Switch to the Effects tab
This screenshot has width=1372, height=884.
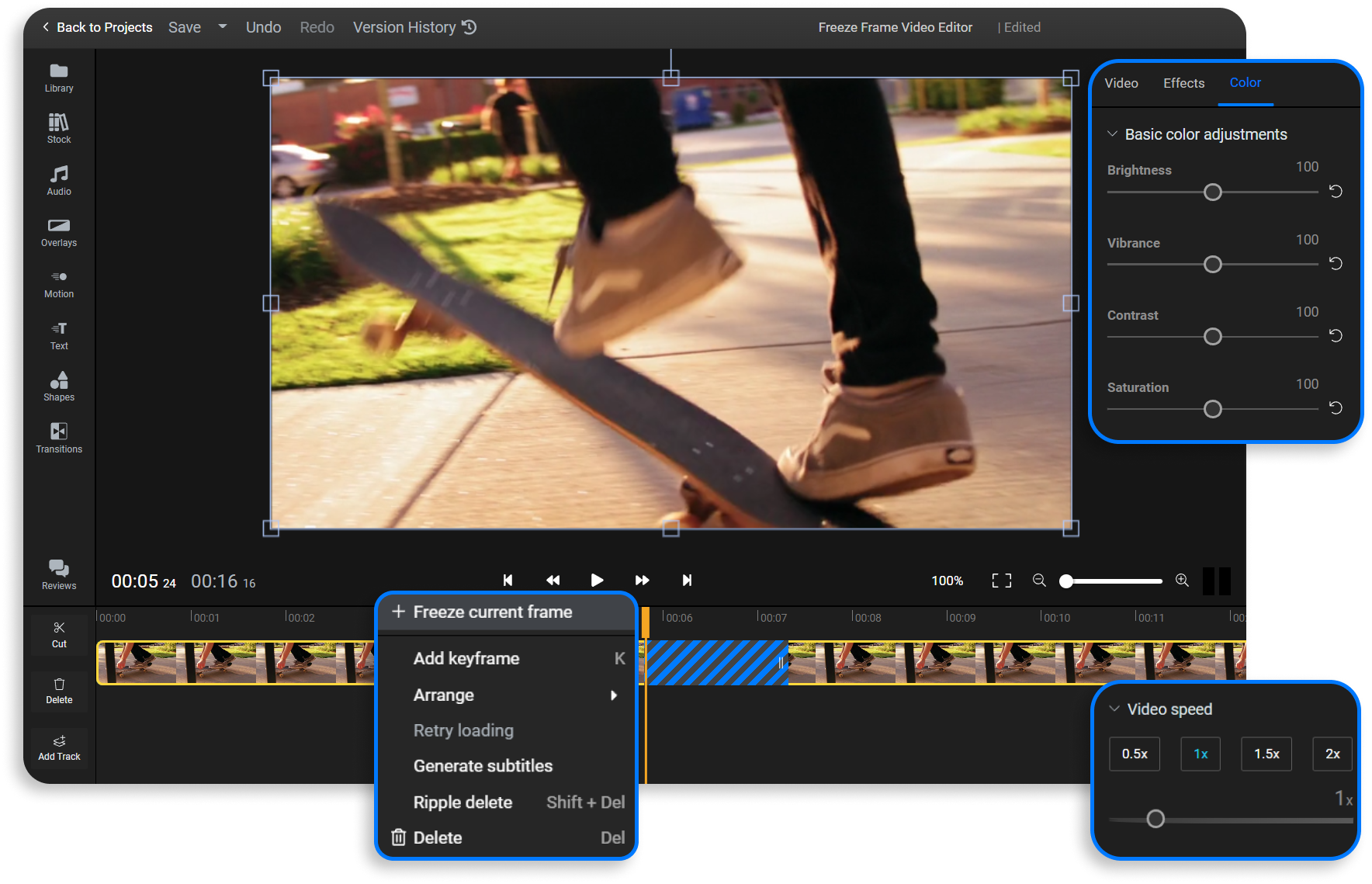tap(1183, 83)
